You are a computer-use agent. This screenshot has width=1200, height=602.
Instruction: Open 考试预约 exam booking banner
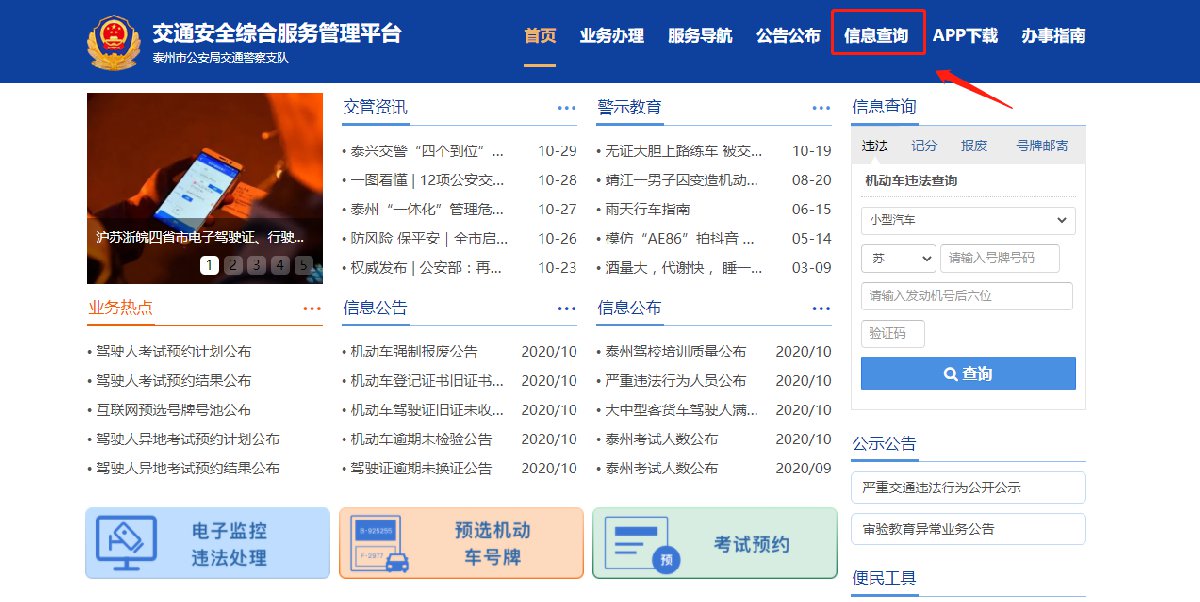click(714, 543)
